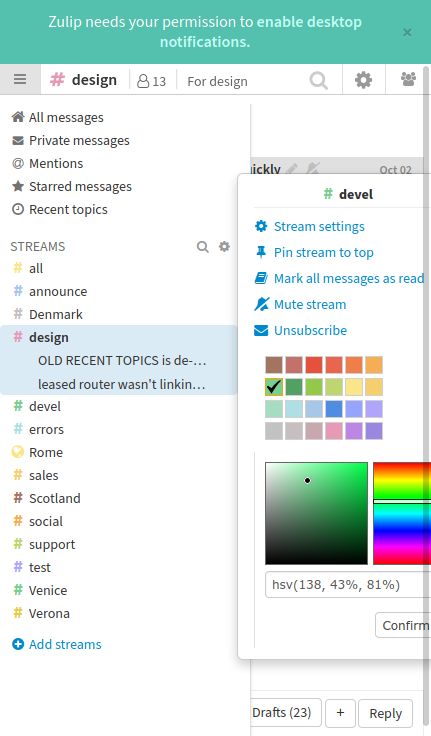This screenshot has height=736, width=431.
Task: Open stream management gear next to STREAMS
Action: tap(224, 246)
